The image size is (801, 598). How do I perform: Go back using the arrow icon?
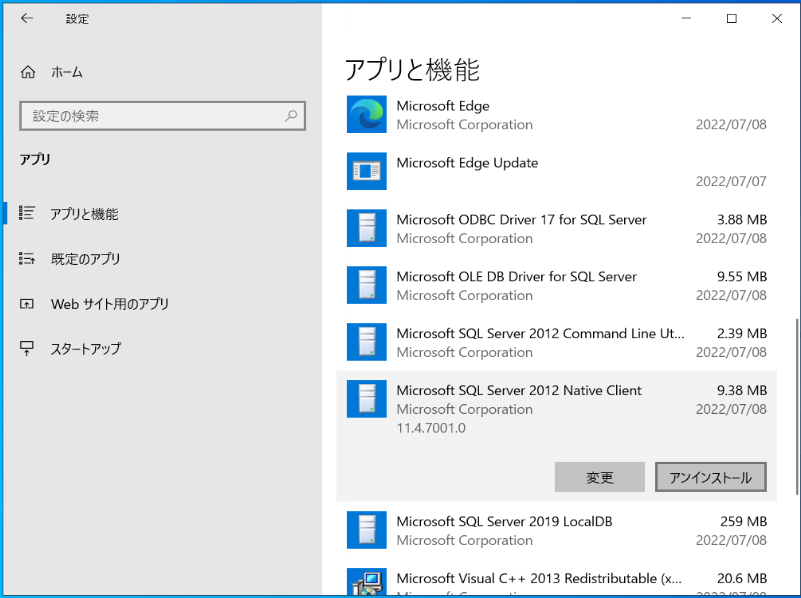27,18
